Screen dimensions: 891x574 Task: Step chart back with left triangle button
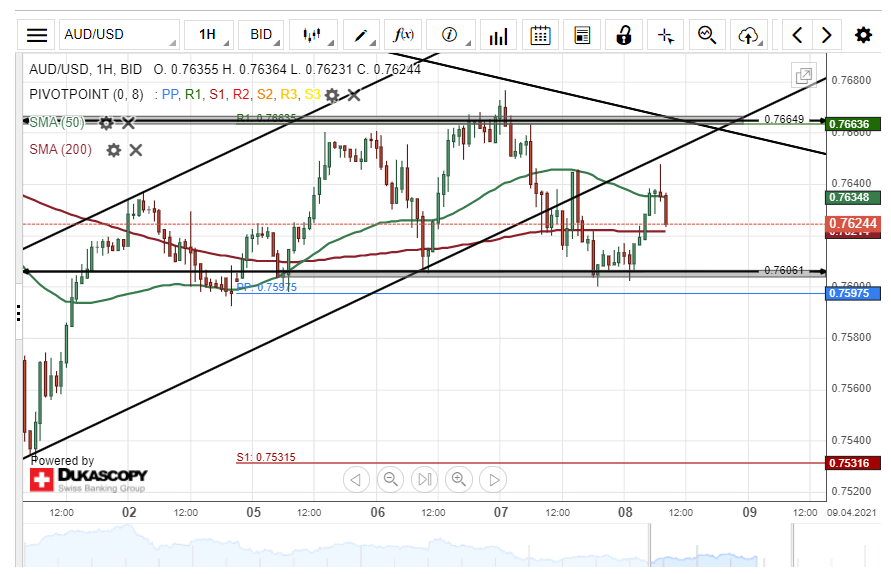356,480
